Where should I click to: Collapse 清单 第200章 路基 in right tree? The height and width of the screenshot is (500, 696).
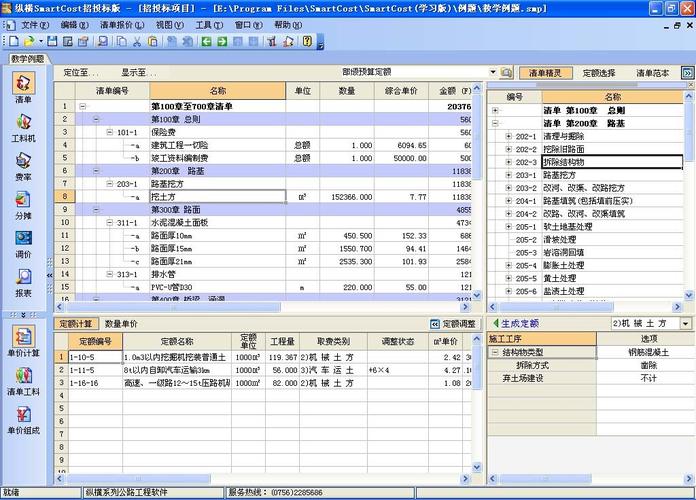click(x=495, y=123)
